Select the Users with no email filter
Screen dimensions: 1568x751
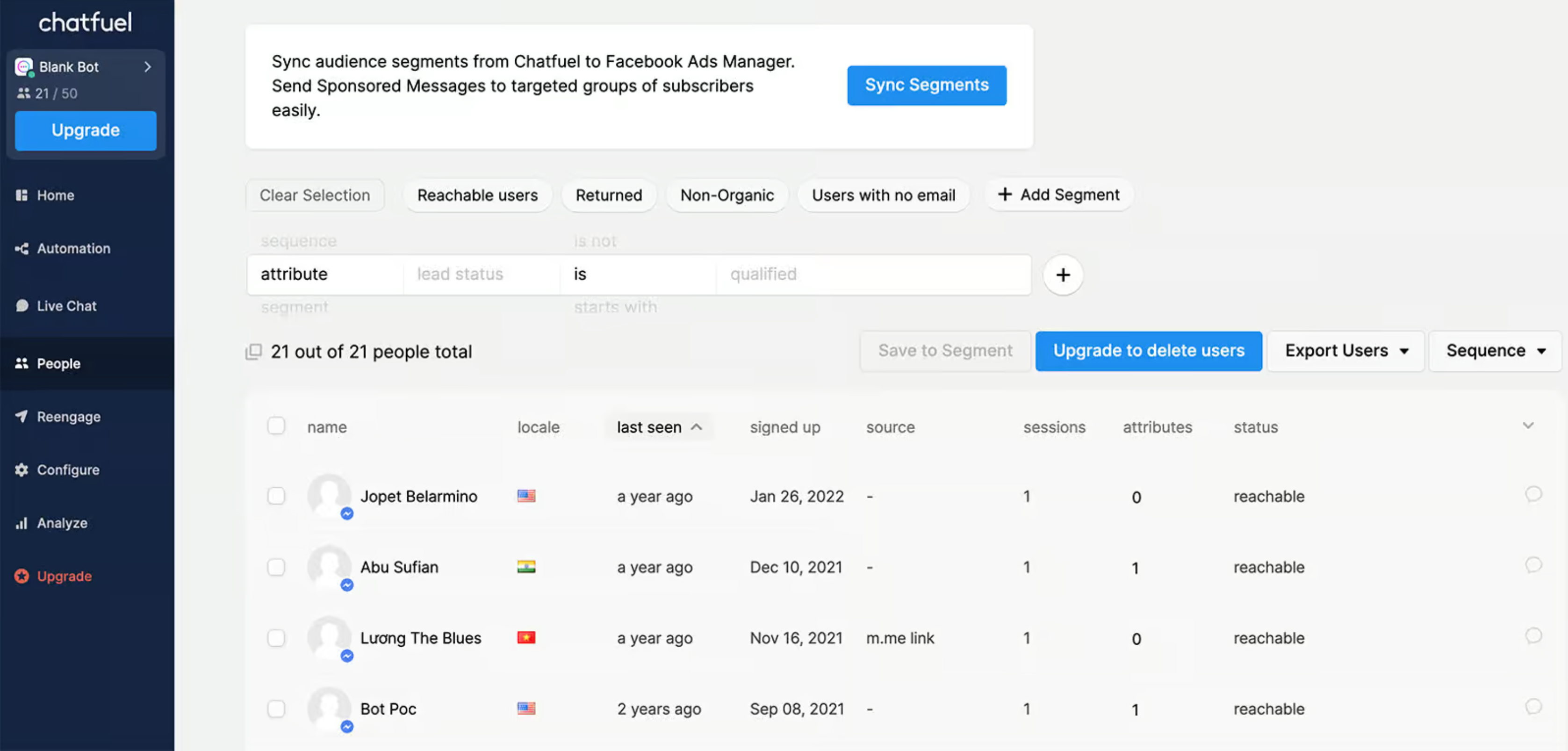coord(883,195)
